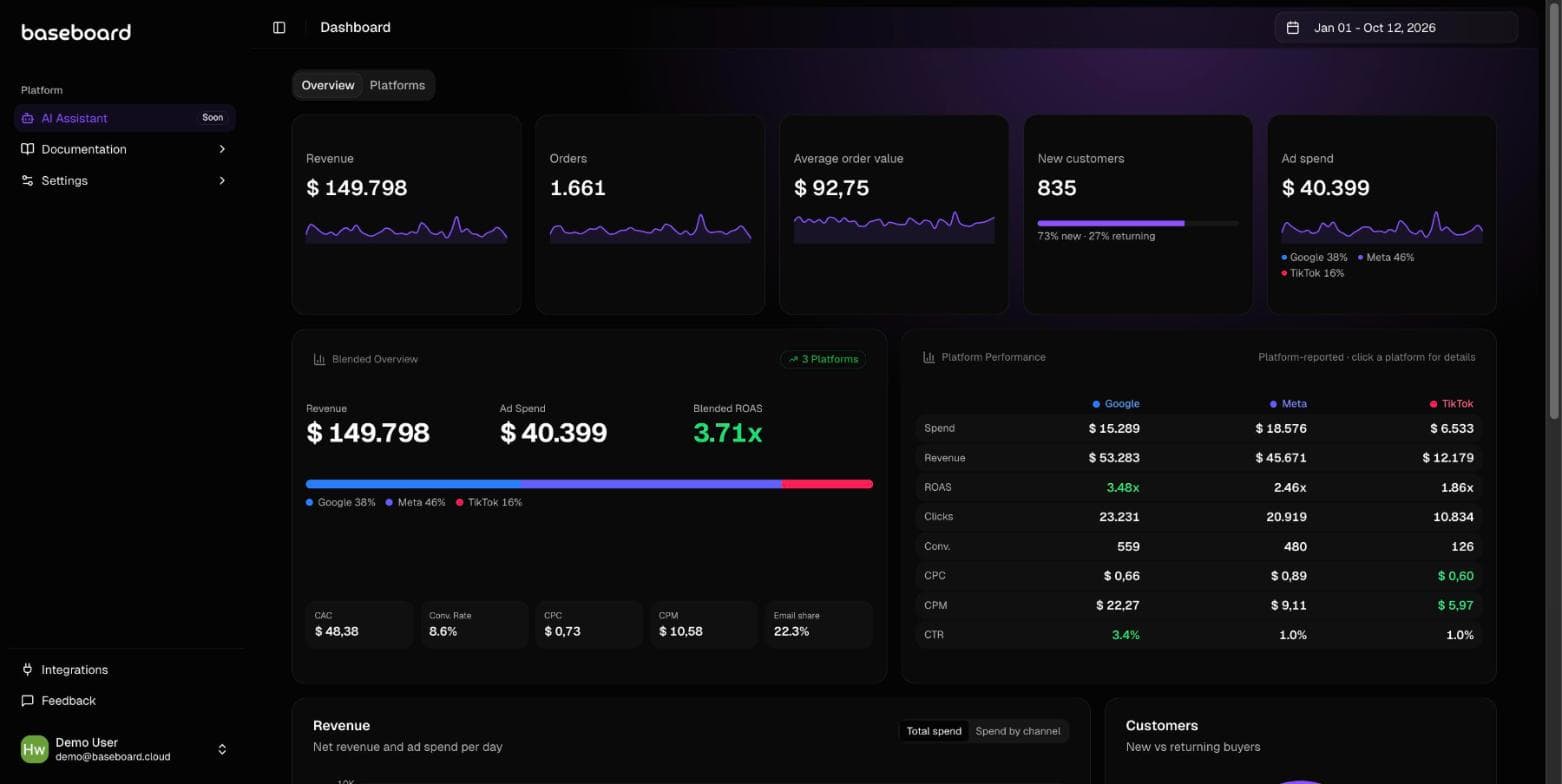This screenshot has width=1562, height=784.
Task: Open the Demo User account switcher
Action: coord(125,749)
